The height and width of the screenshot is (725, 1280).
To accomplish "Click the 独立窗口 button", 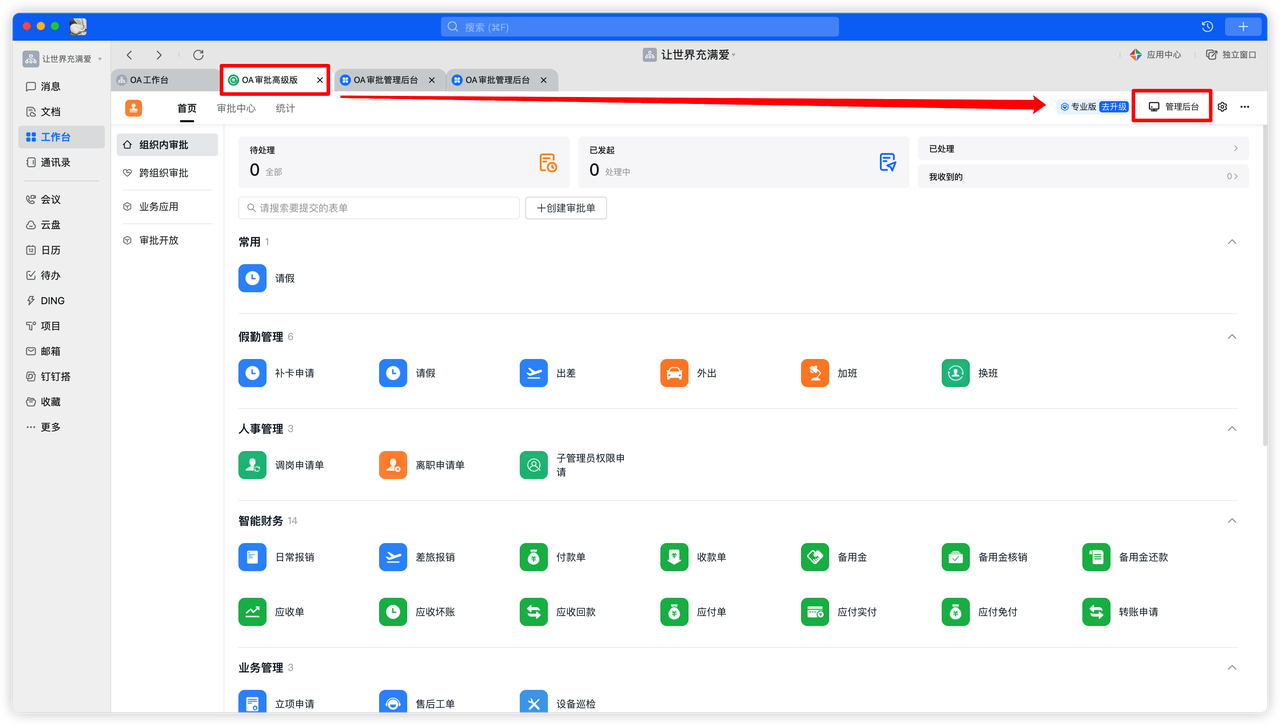I will [1231, 55].
